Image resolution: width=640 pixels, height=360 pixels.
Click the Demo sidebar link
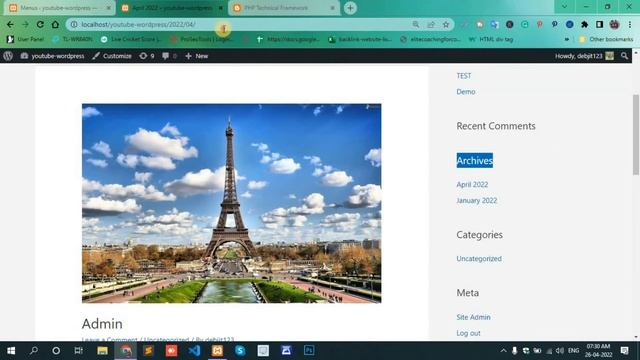[466, 91]
